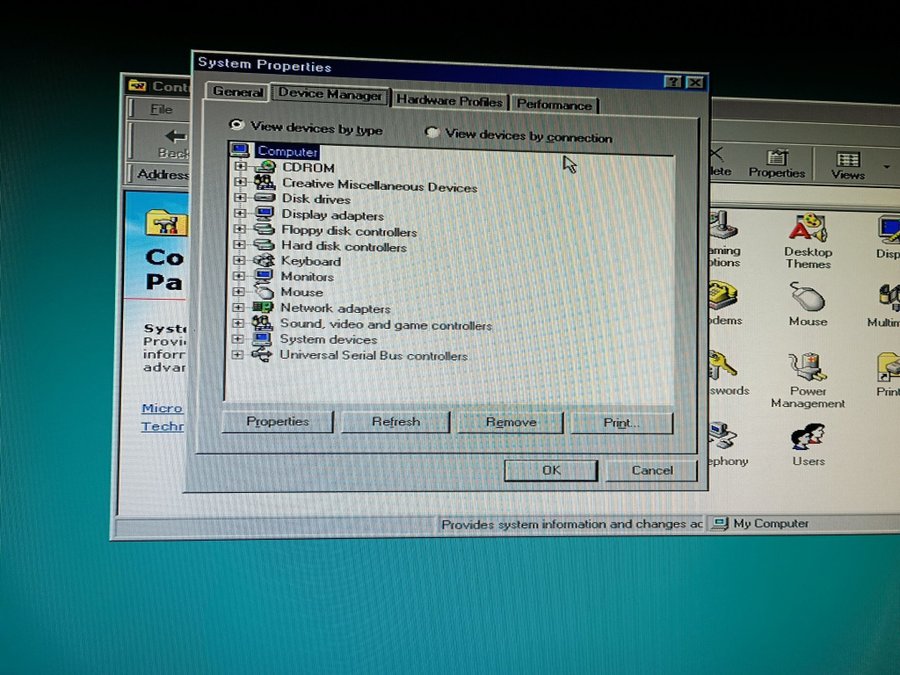Image resolution: width=900 pixels, height=675 pixels.
Task: Switch to the General tab
Action: (x=238, y=93)
